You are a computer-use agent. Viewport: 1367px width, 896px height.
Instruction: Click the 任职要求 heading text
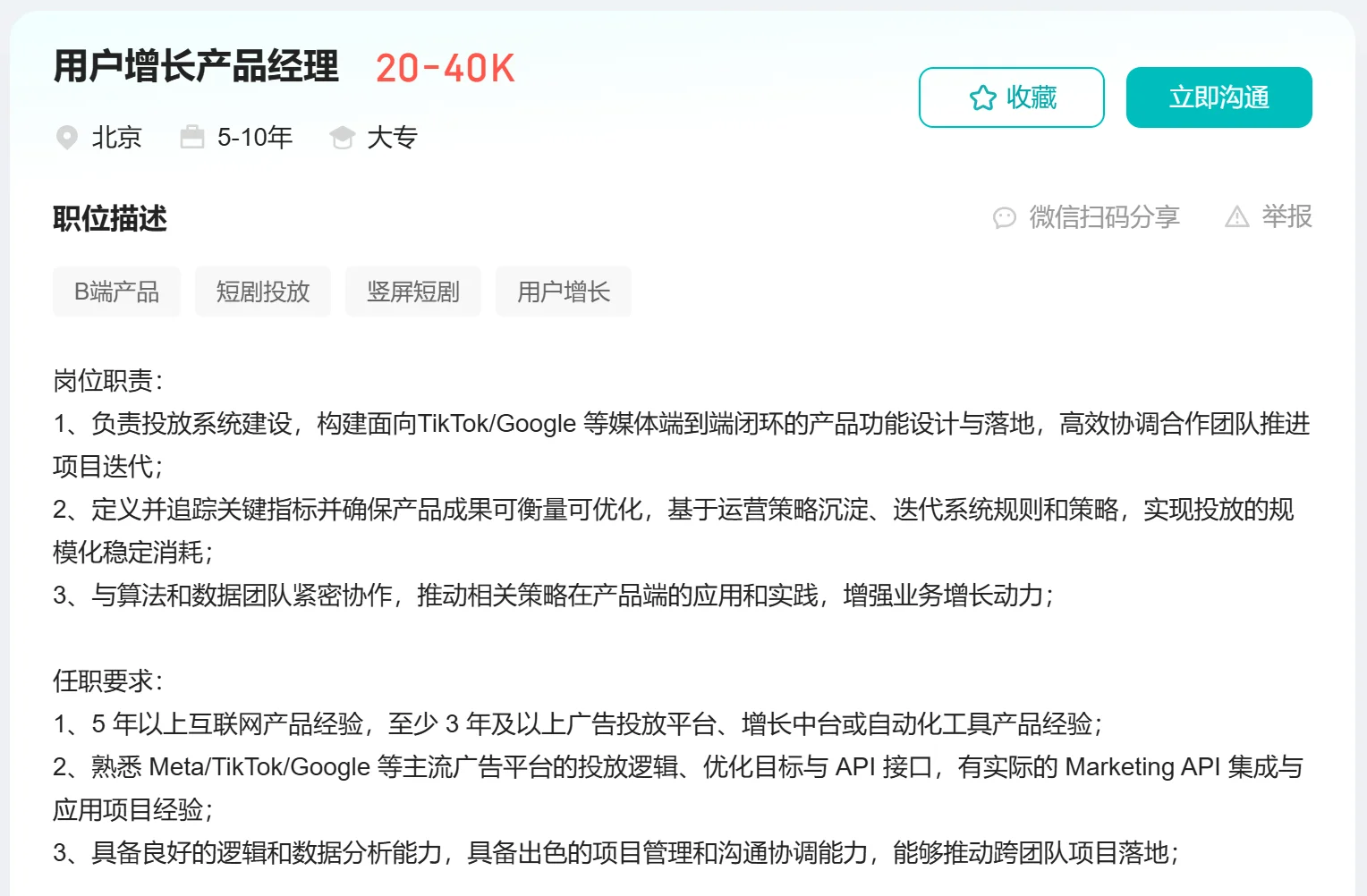108,681
